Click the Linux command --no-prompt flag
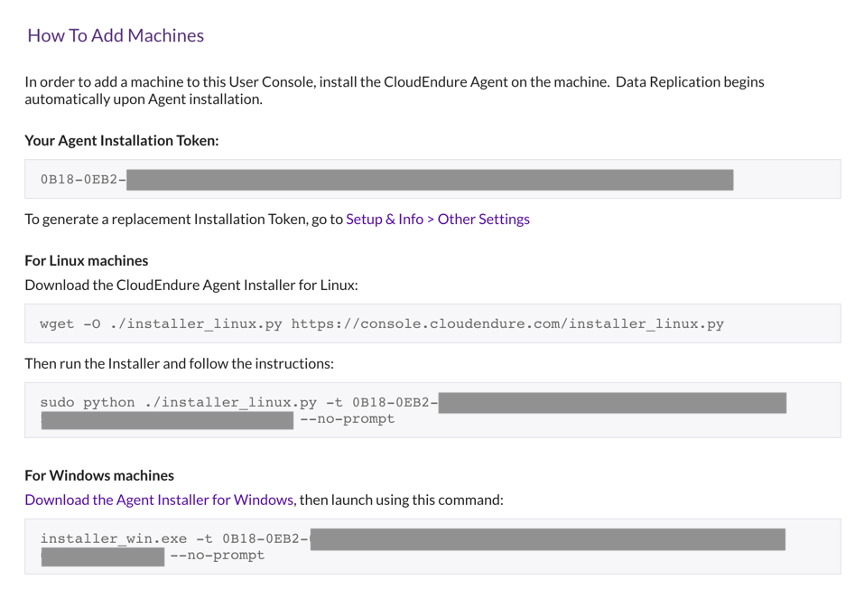This screenshot has height=598, width=864. point(347,419)
